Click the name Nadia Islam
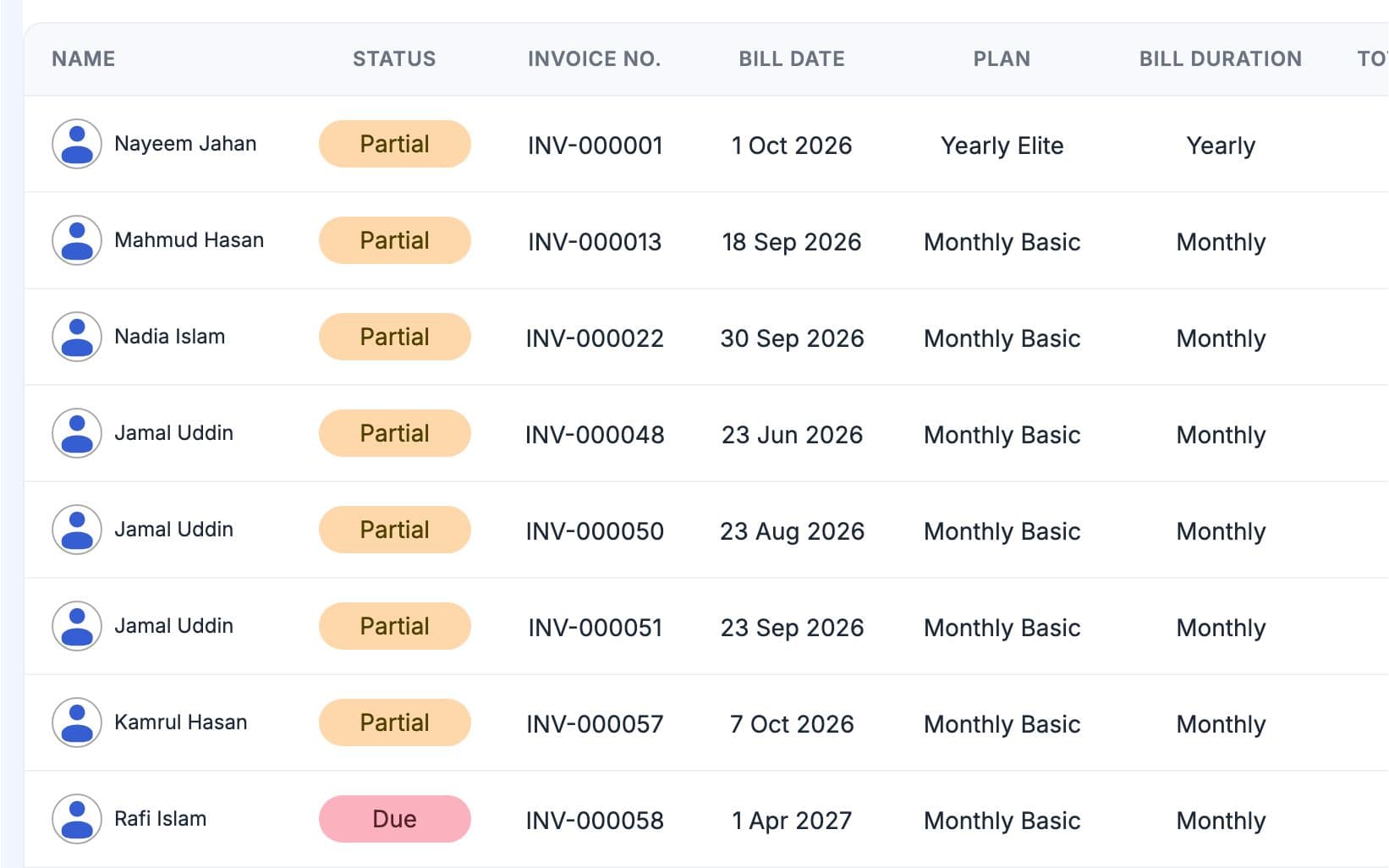This screenshot has width=1389, height=868. (x=170, y=337)
